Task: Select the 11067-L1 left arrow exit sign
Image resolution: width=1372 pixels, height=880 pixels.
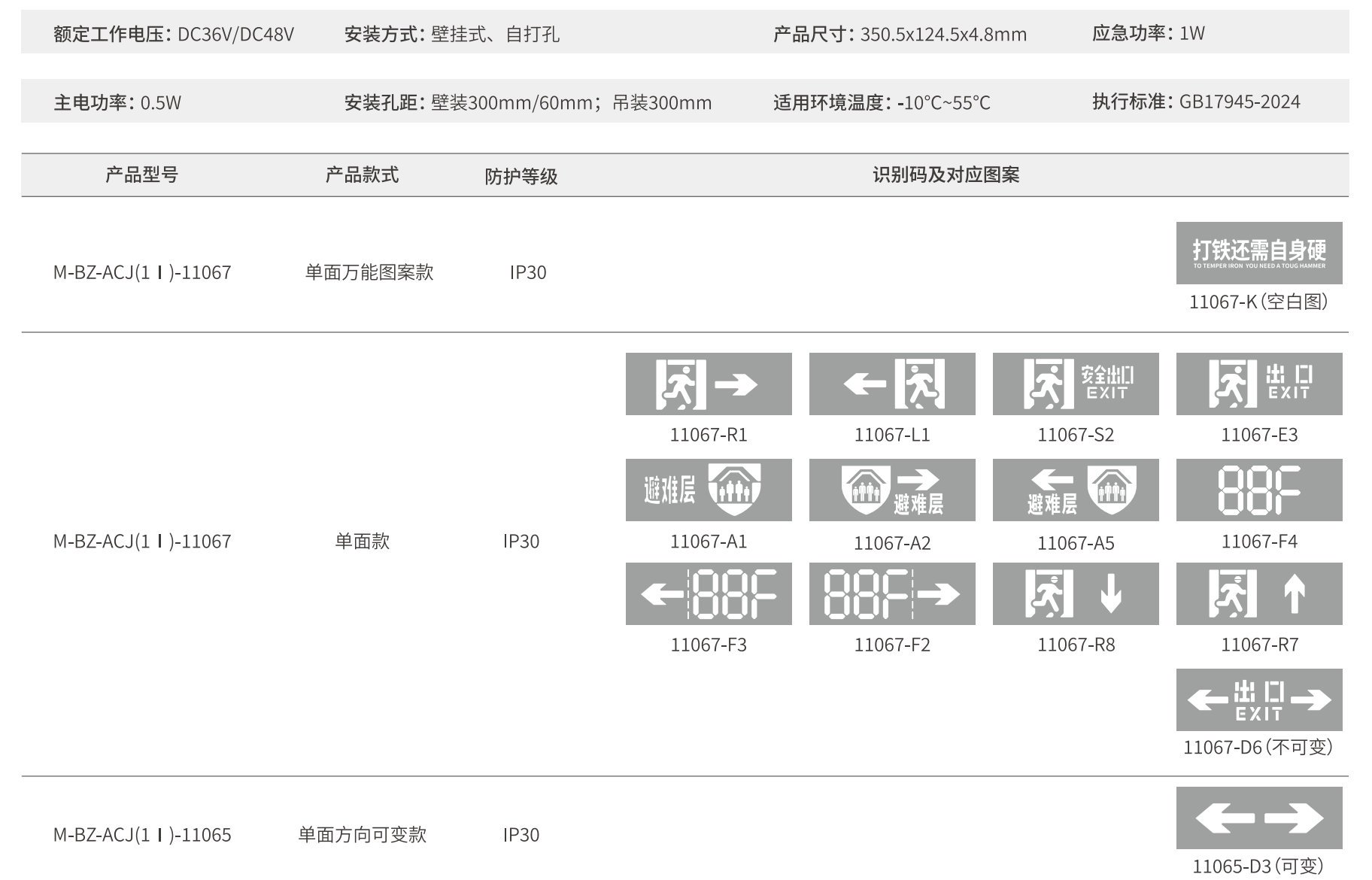Action: 892,384
